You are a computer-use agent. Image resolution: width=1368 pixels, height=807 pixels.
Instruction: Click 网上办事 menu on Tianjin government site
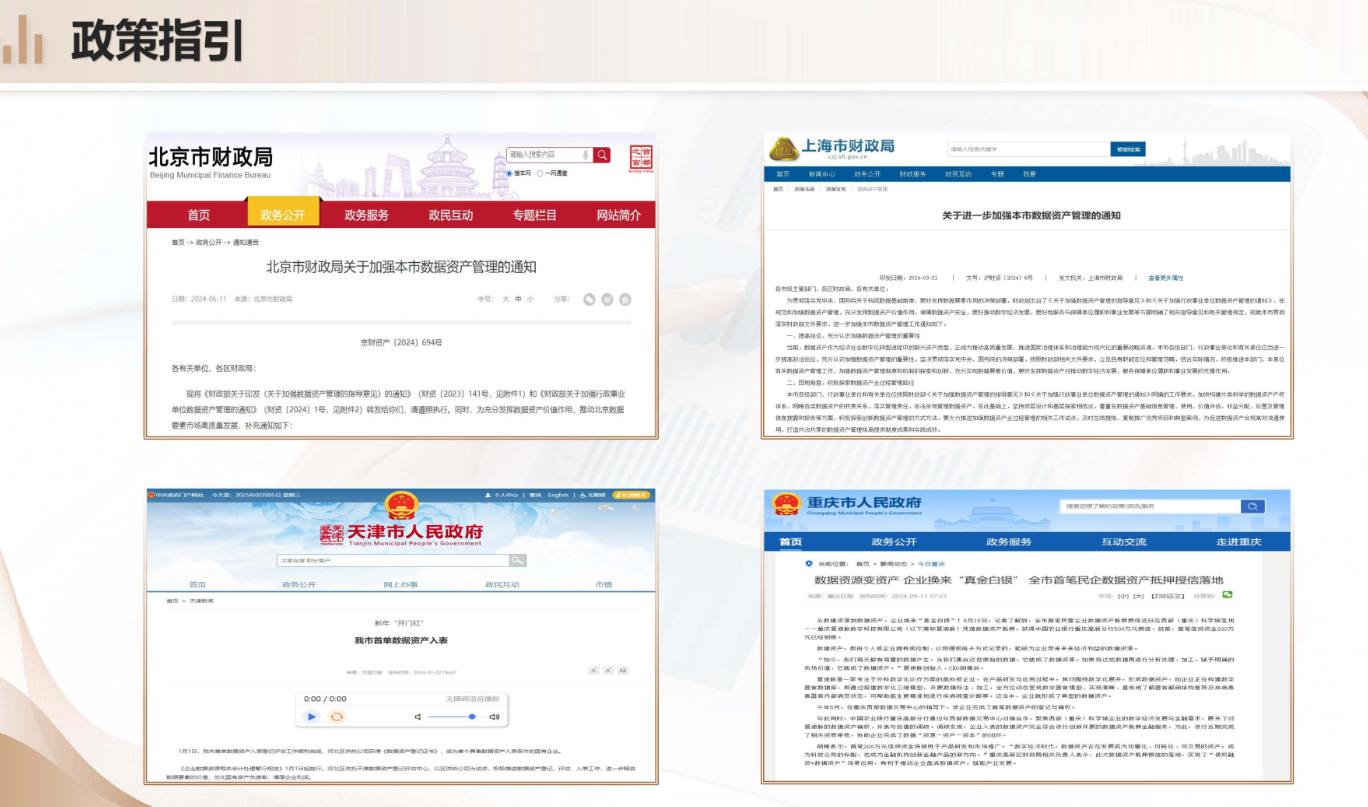pos(399,585)
